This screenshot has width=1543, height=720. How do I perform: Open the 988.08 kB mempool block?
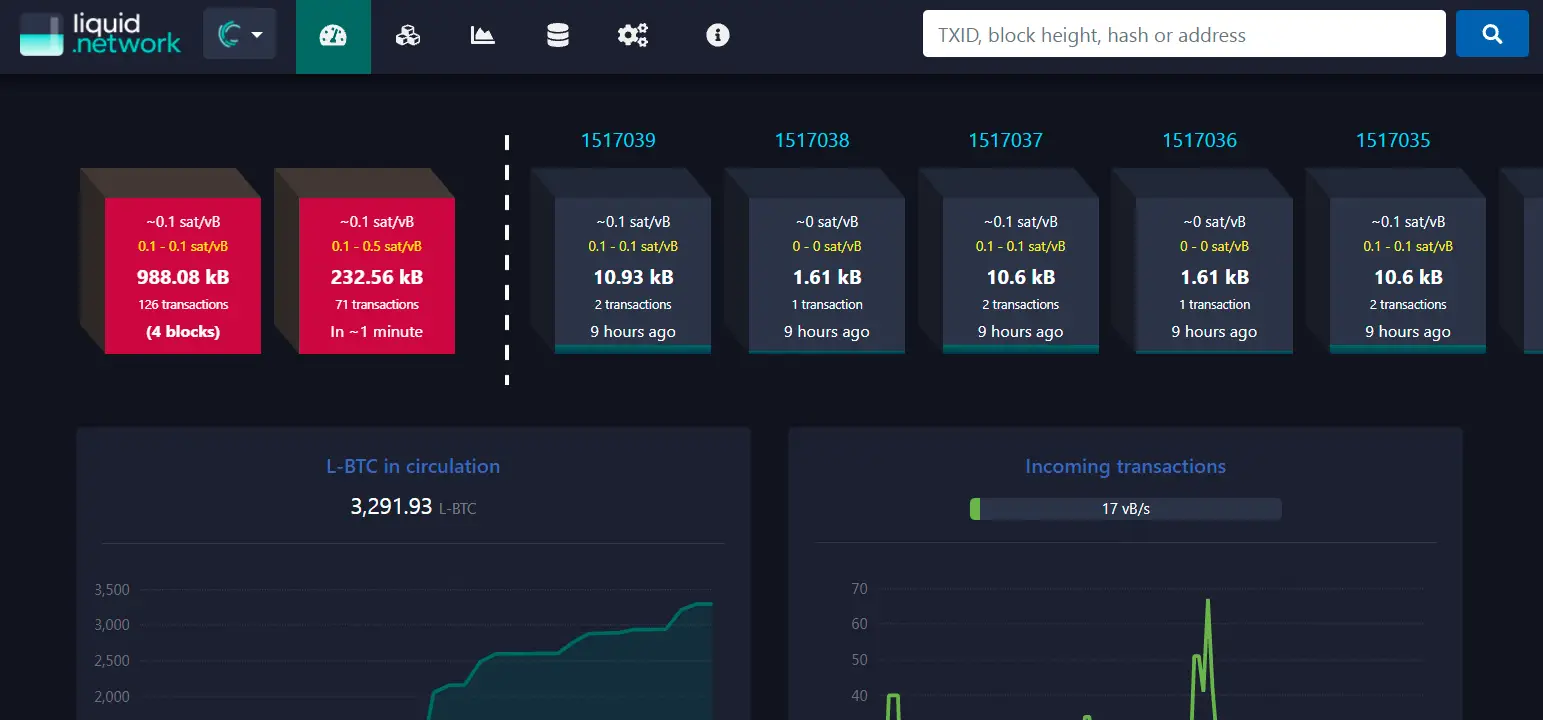click(183, 276)
